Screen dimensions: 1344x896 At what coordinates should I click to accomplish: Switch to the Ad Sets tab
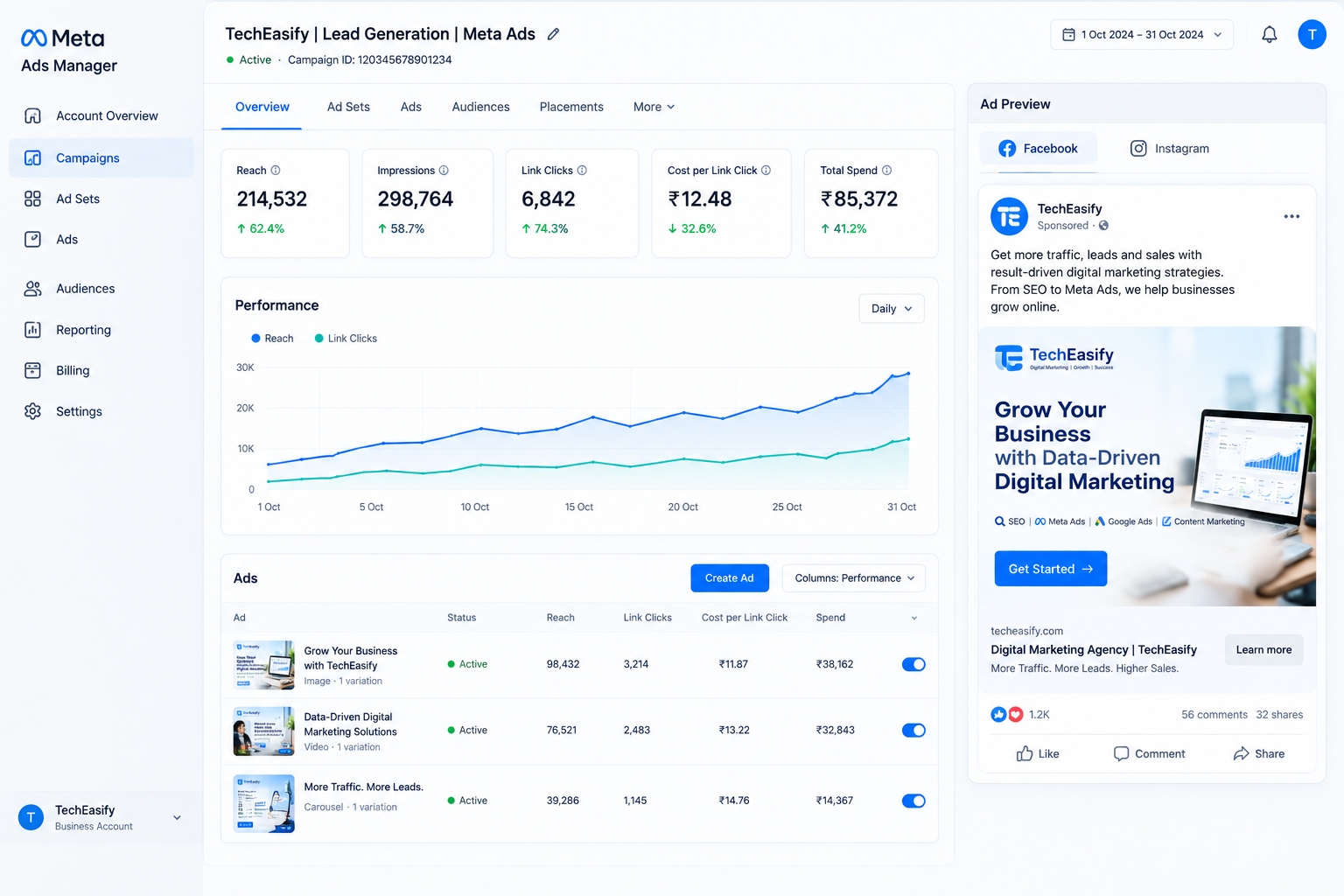pos(348,107)
